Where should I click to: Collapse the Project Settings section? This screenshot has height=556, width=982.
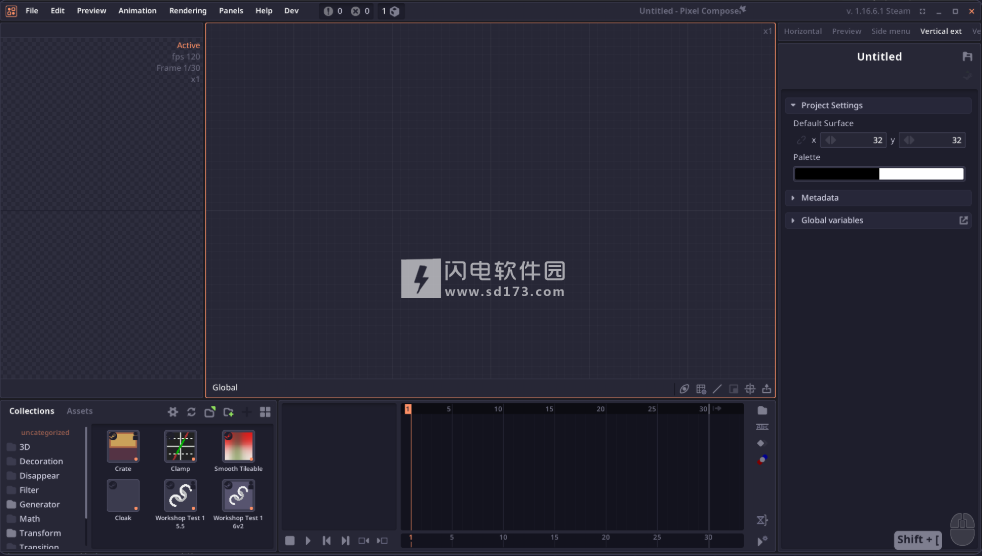[878, 105]
